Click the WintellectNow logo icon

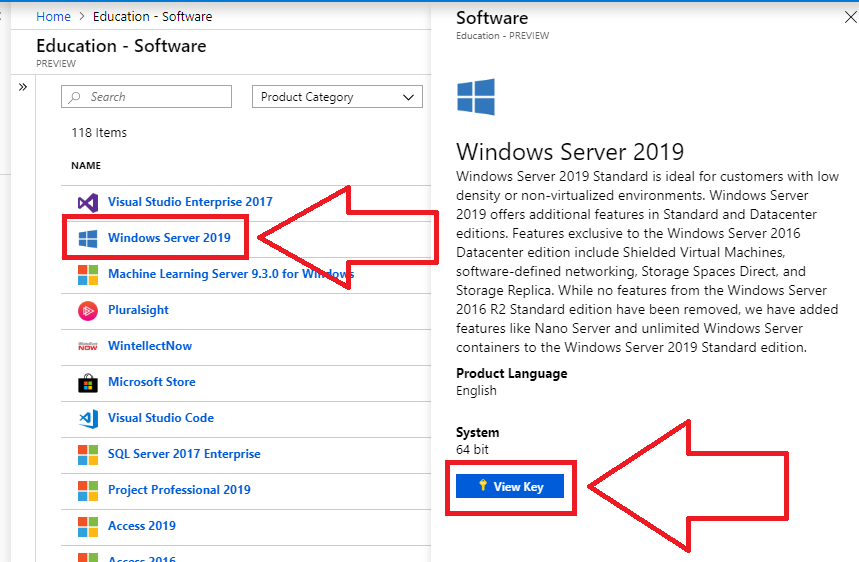point(88,346)
